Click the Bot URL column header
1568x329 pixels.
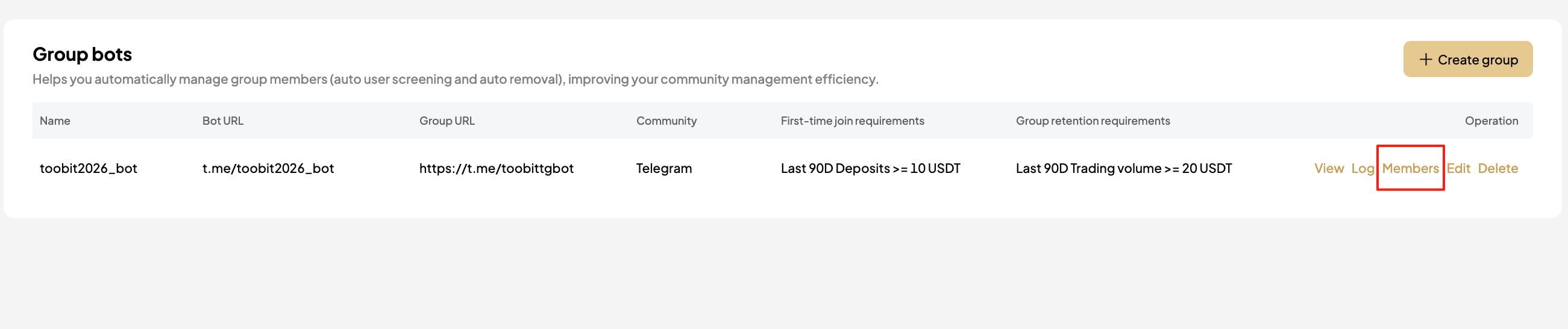coord(223,121)
